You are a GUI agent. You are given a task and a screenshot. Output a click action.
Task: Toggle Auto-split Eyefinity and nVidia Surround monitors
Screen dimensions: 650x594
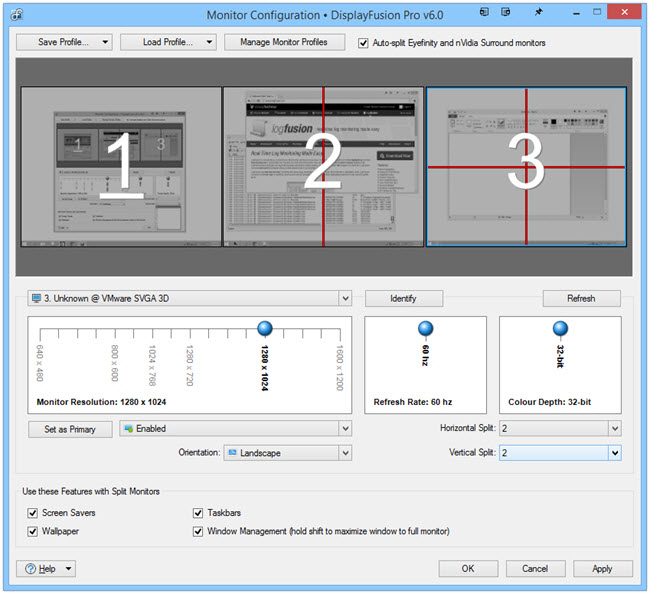[x=363, y=43]
